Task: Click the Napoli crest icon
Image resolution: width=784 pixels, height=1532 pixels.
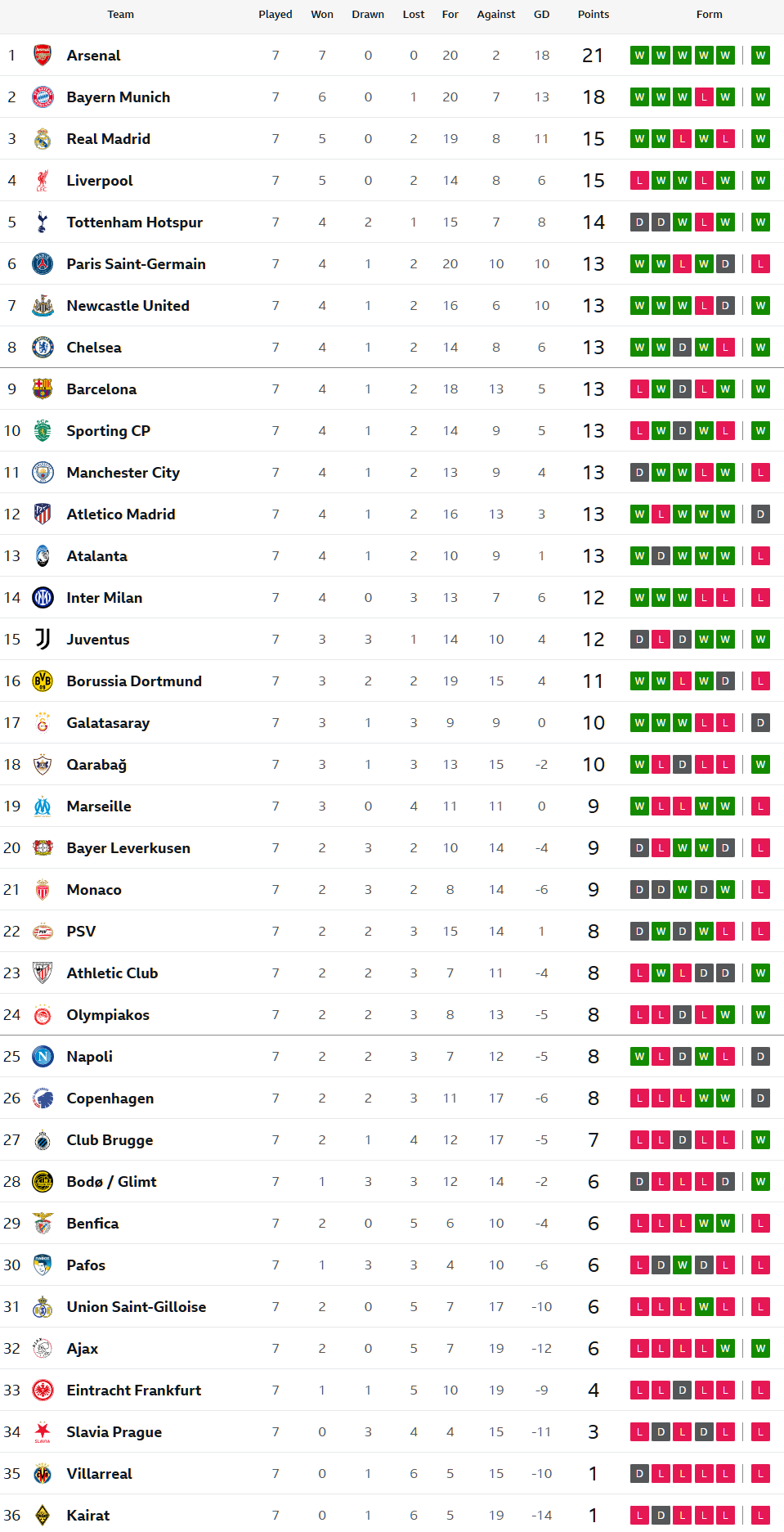Action: tap(43, 1057)
